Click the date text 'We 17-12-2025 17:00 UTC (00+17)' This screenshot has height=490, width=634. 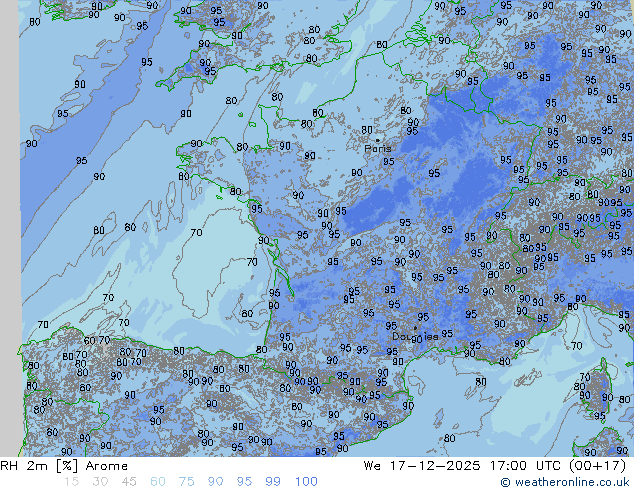tap(495, 466)
